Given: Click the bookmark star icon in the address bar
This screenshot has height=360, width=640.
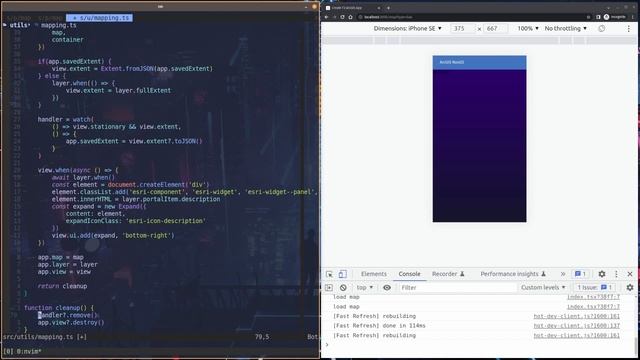Looking at the screenshot, I should (x=588, y=17).
